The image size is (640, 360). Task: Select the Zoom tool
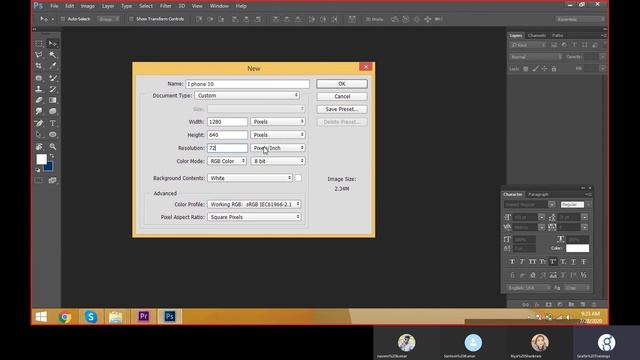[x=53, y=147]
